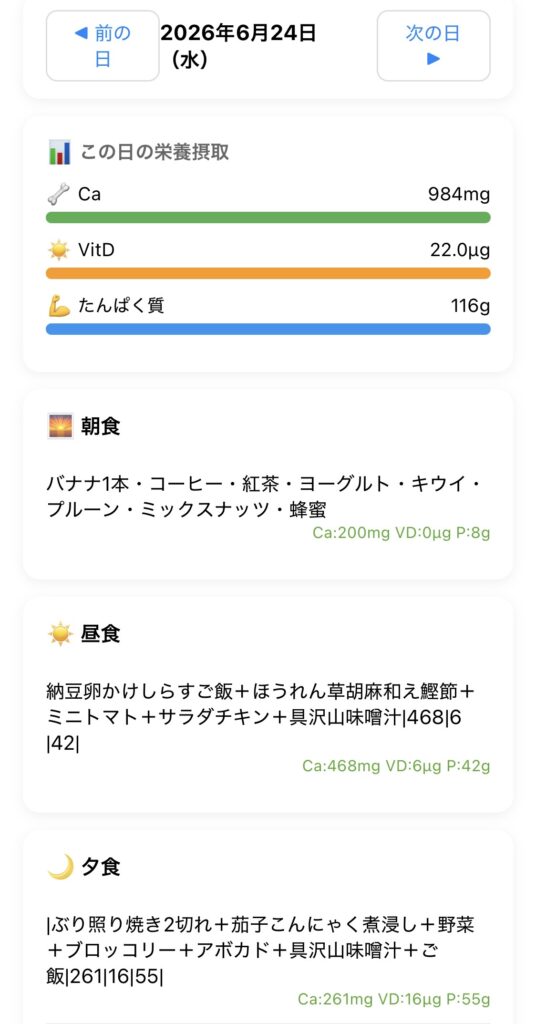Open the 夕食 dinner entry text

coord(260,950)
